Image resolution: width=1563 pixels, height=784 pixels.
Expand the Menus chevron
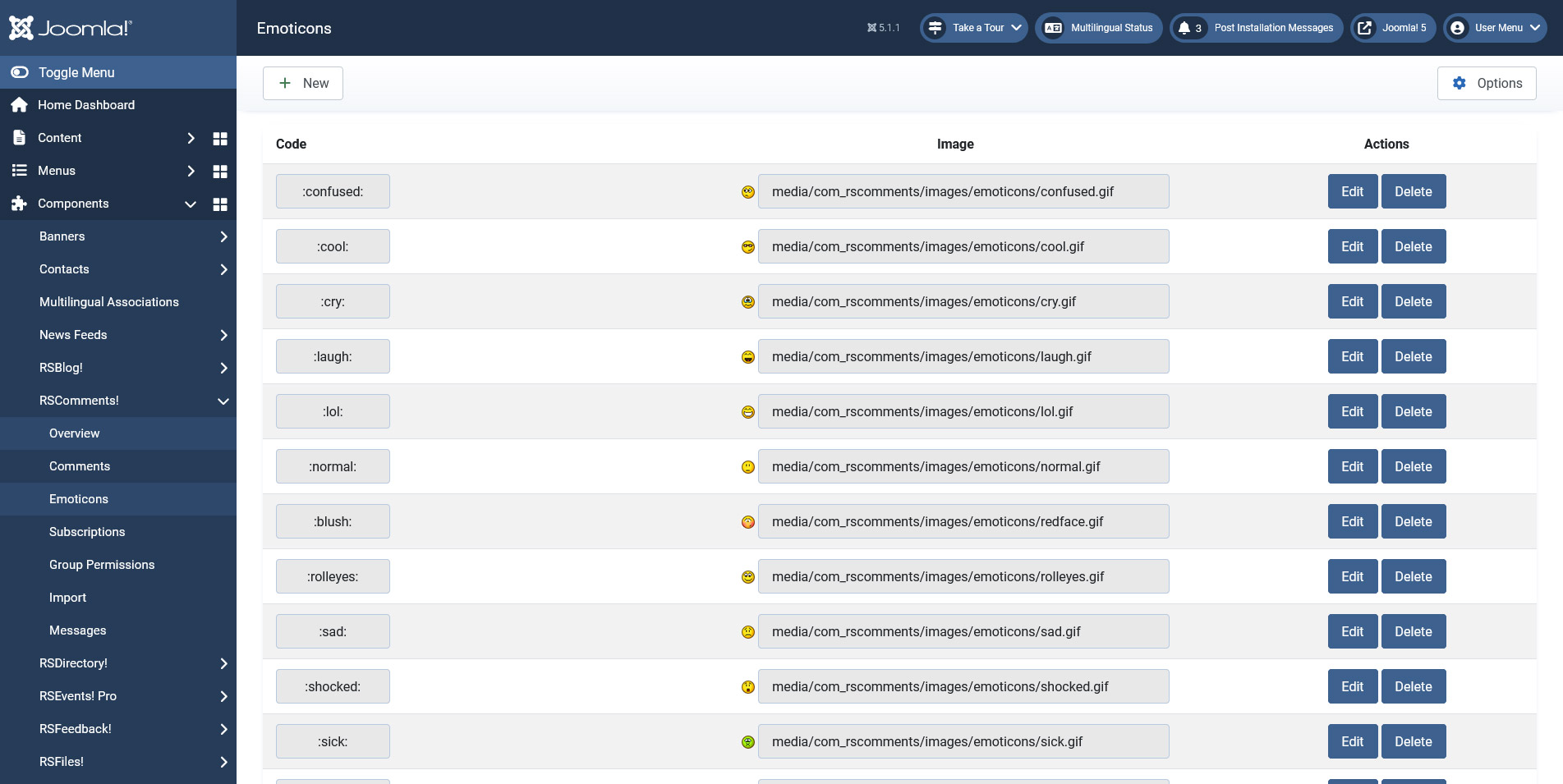[x=191, y=171]
